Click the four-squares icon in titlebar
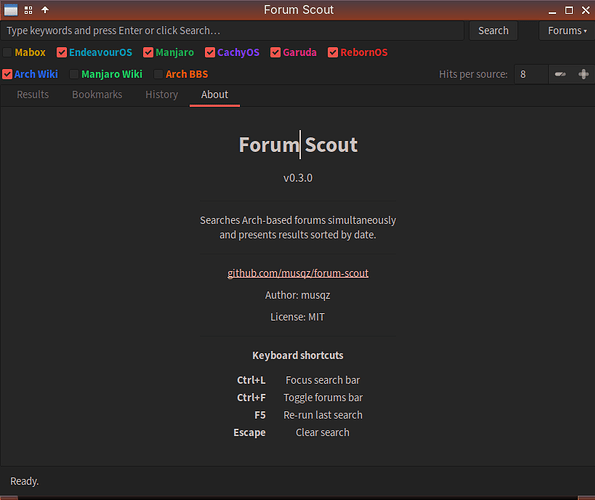The width and height of the screenshot is (595, 500). [28, 10]
